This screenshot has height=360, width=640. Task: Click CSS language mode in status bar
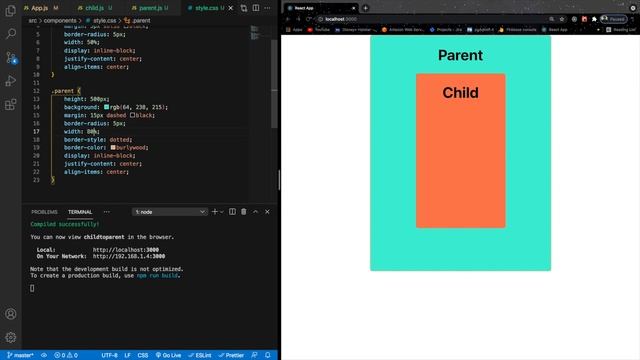[x=143, y=355]
